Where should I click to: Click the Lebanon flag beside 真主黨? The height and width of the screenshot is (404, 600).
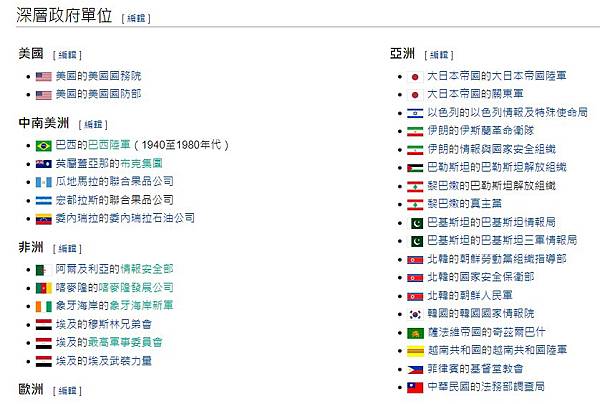tap(415, 205)
